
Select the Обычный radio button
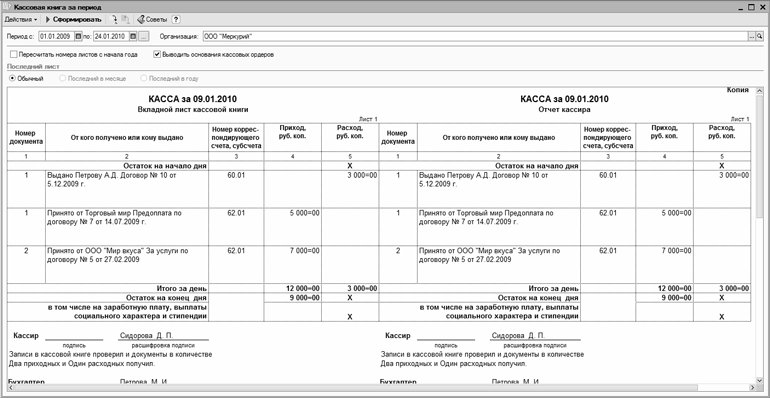(x=12, y=79)
